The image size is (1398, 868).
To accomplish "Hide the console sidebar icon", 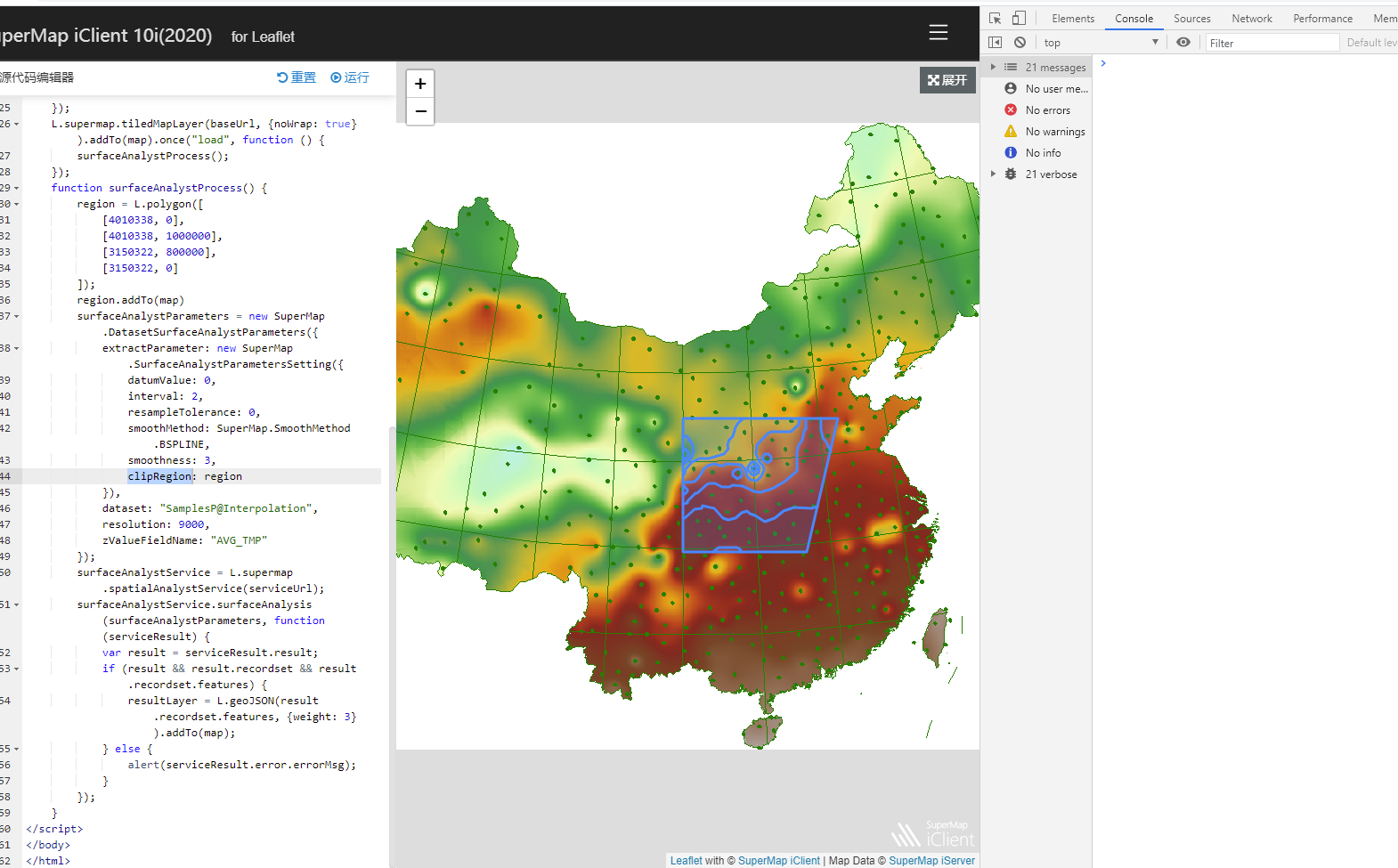I will 996,42.
